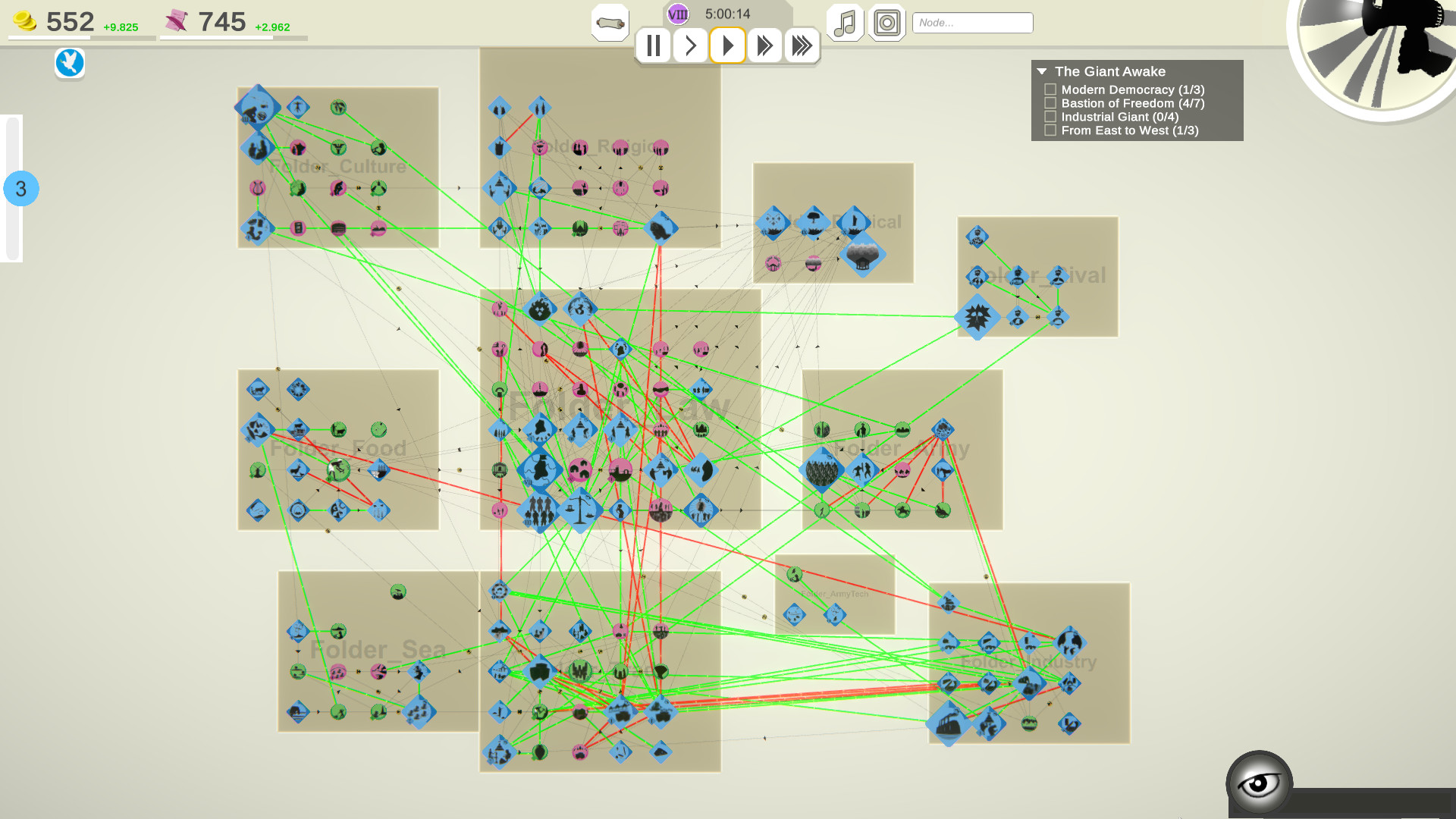Click the purple era VIII medallion above the timer
This screenshot has width=1456, height=819.
point(677,14)
